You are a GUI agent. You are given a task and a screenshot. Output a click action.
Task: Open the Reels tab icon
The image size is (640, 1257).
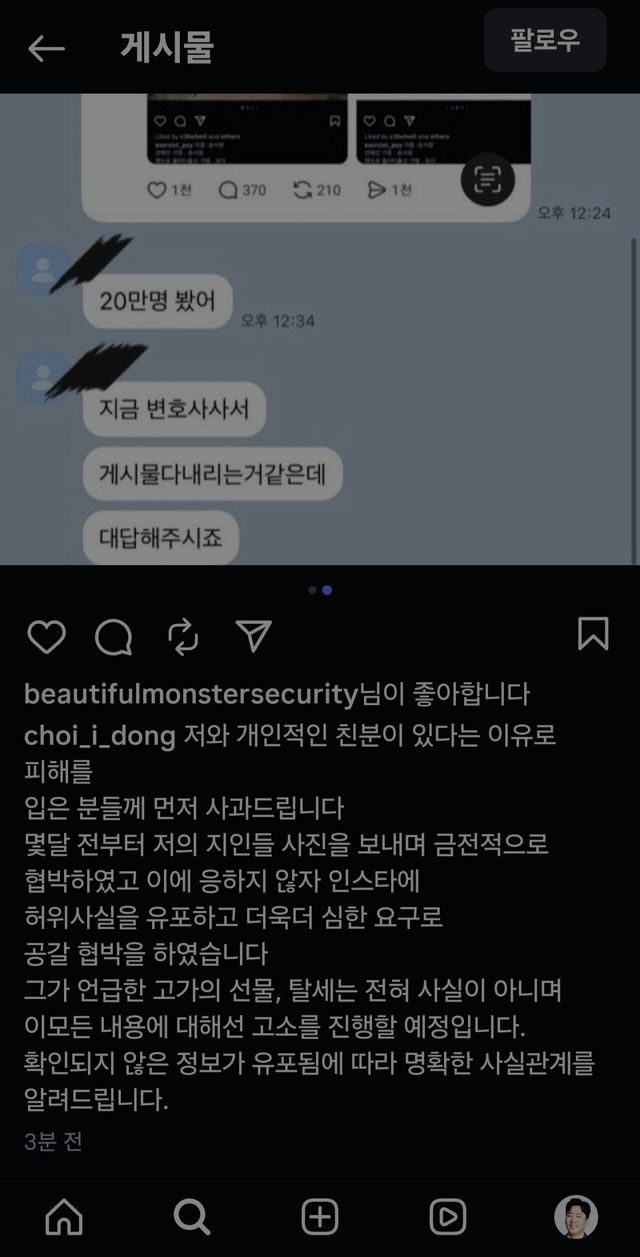[447, 1217]
